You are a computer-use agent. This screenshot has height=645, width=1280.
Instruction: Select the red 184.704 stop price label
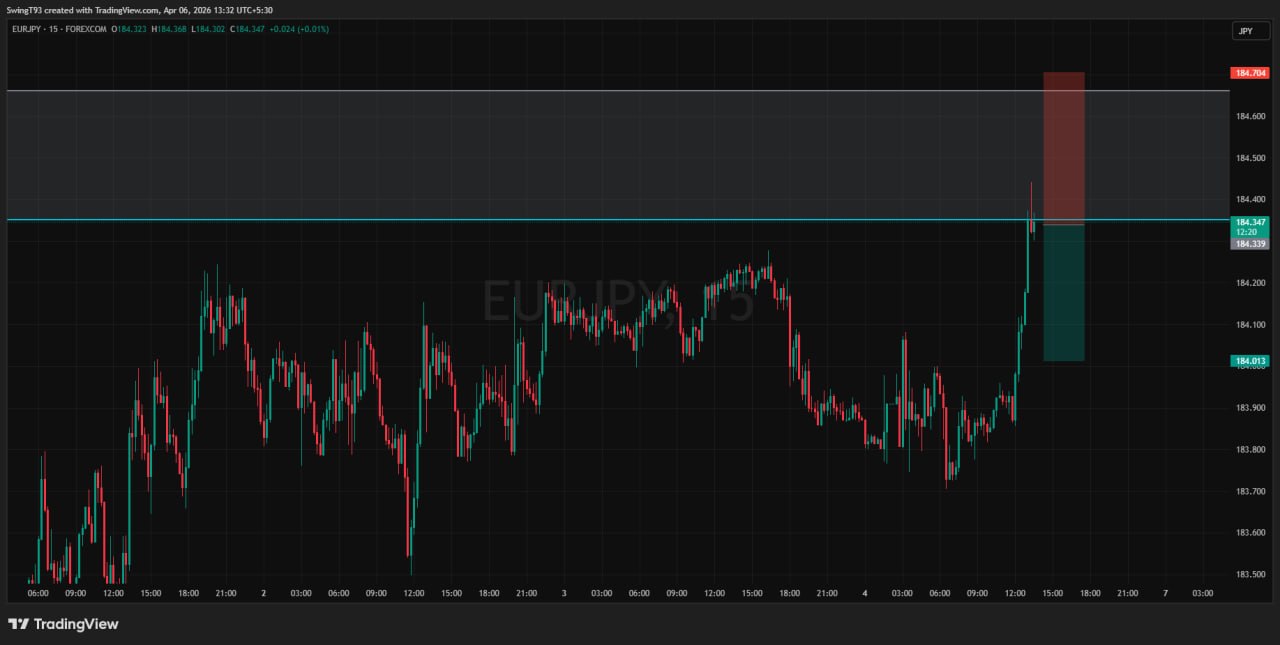1249,73
